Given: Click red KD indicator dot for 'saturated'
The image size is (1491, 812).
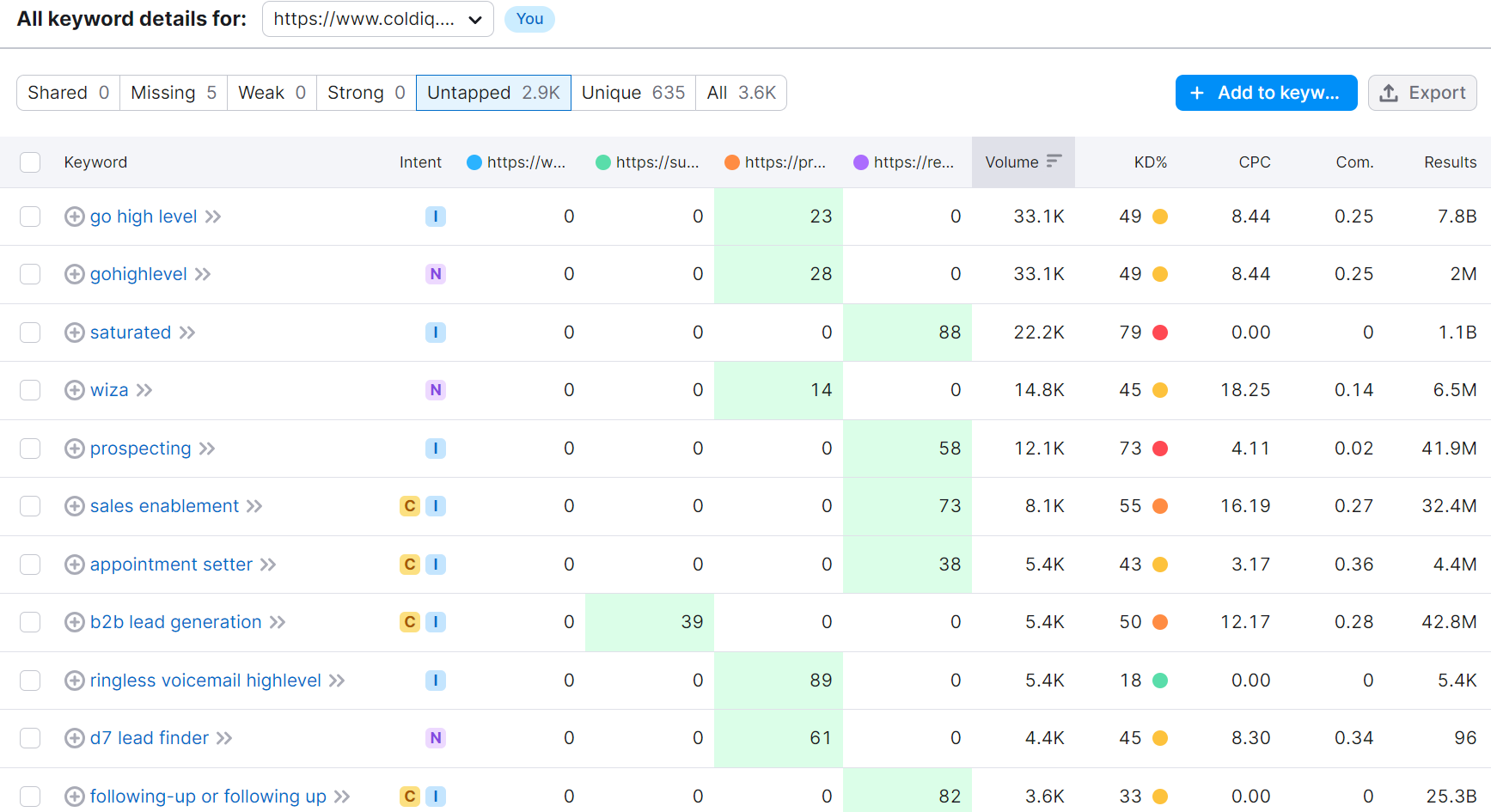Looking at the screenshot, I should tap(1160, 333).
